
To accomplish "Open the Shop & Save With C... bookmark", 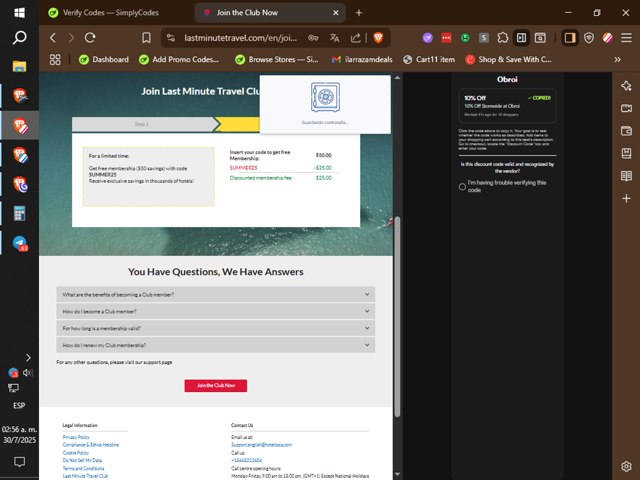I will point(509,60).
